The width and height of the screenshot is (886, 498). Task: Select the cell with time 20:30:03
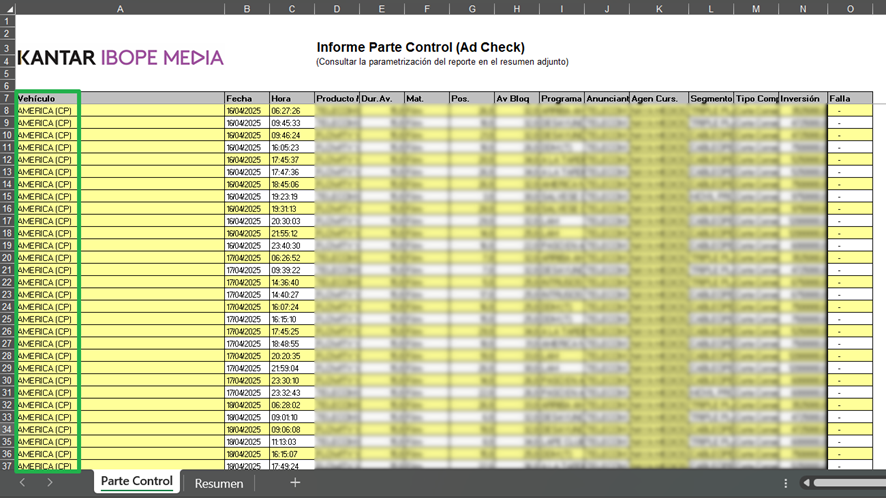(x=292, y=221)
